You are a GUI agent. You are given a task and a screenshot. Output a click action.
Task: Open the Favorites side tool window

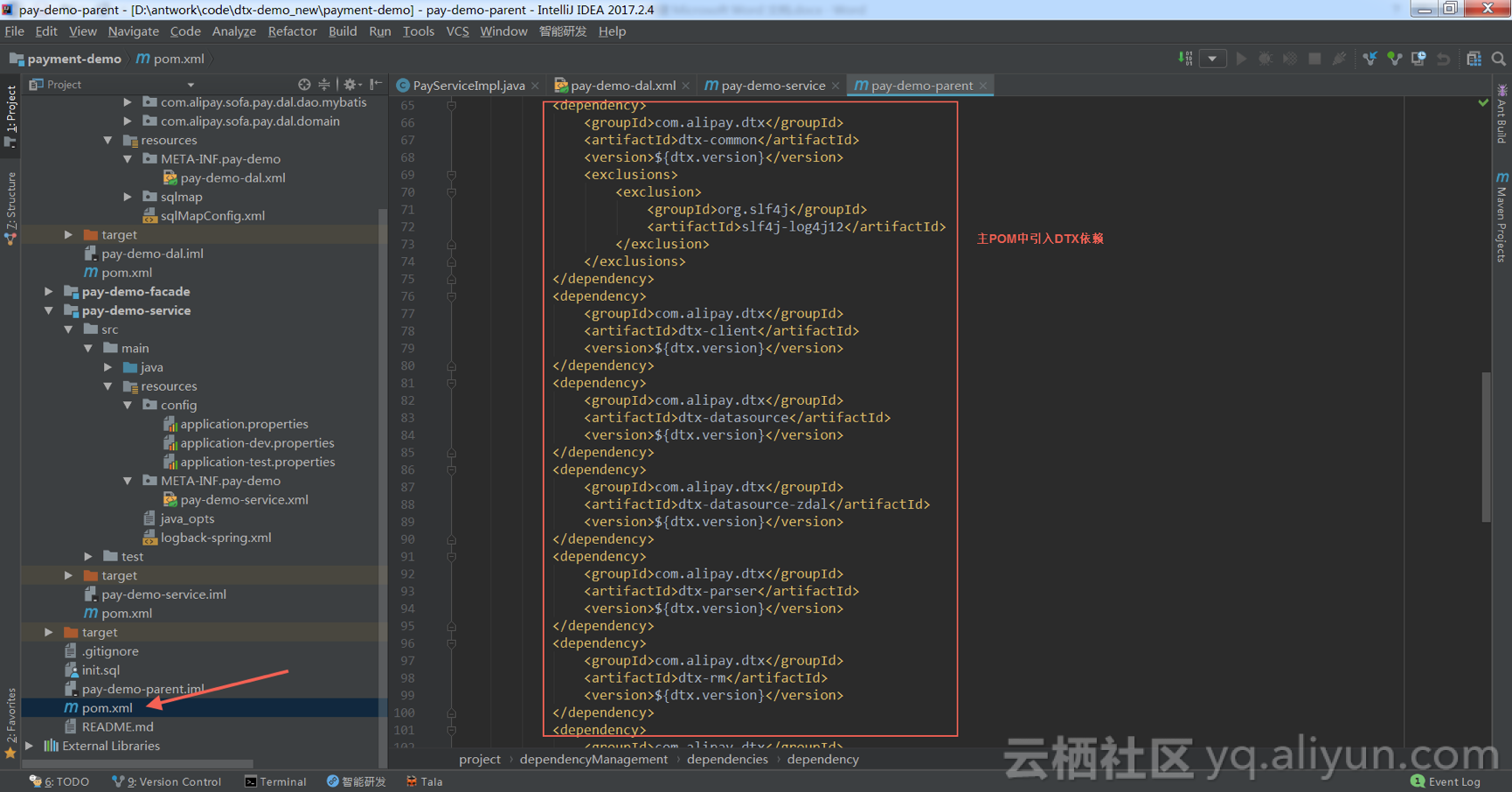pos(10,724)
